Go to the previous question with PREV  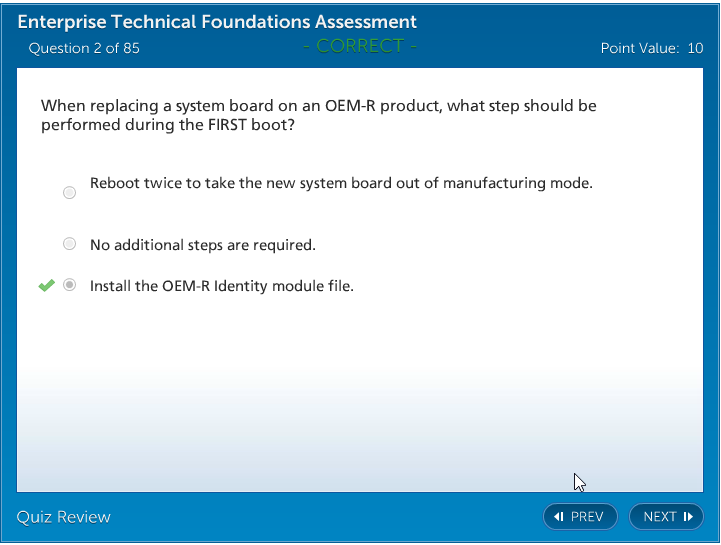click(x=580, y=517)
